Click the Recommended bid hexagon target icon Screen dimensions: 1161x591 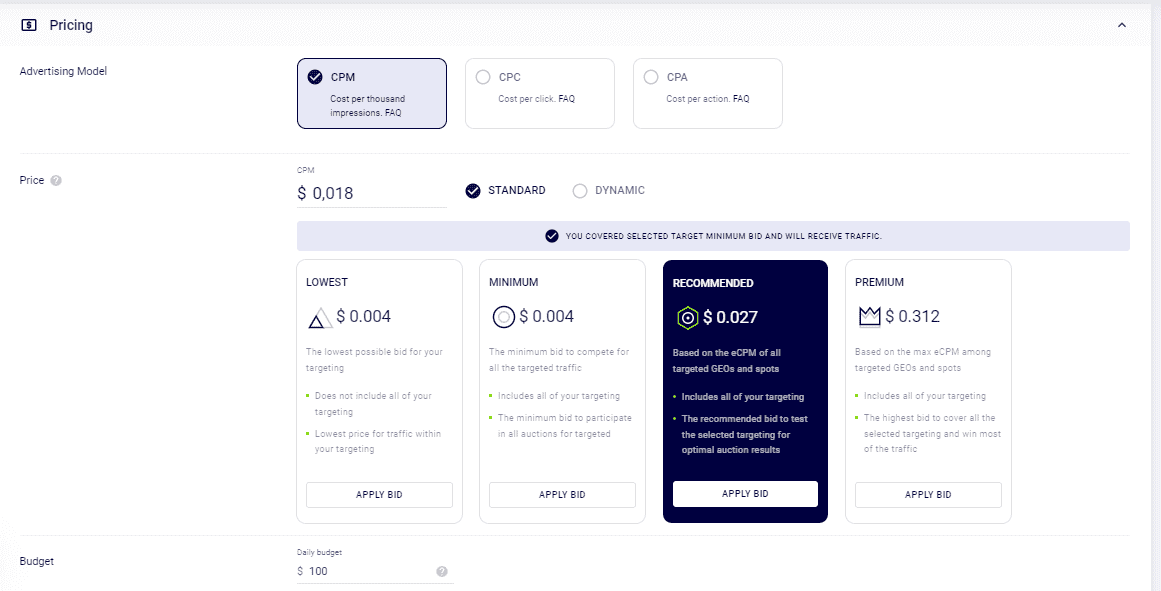tap(688, 318)
